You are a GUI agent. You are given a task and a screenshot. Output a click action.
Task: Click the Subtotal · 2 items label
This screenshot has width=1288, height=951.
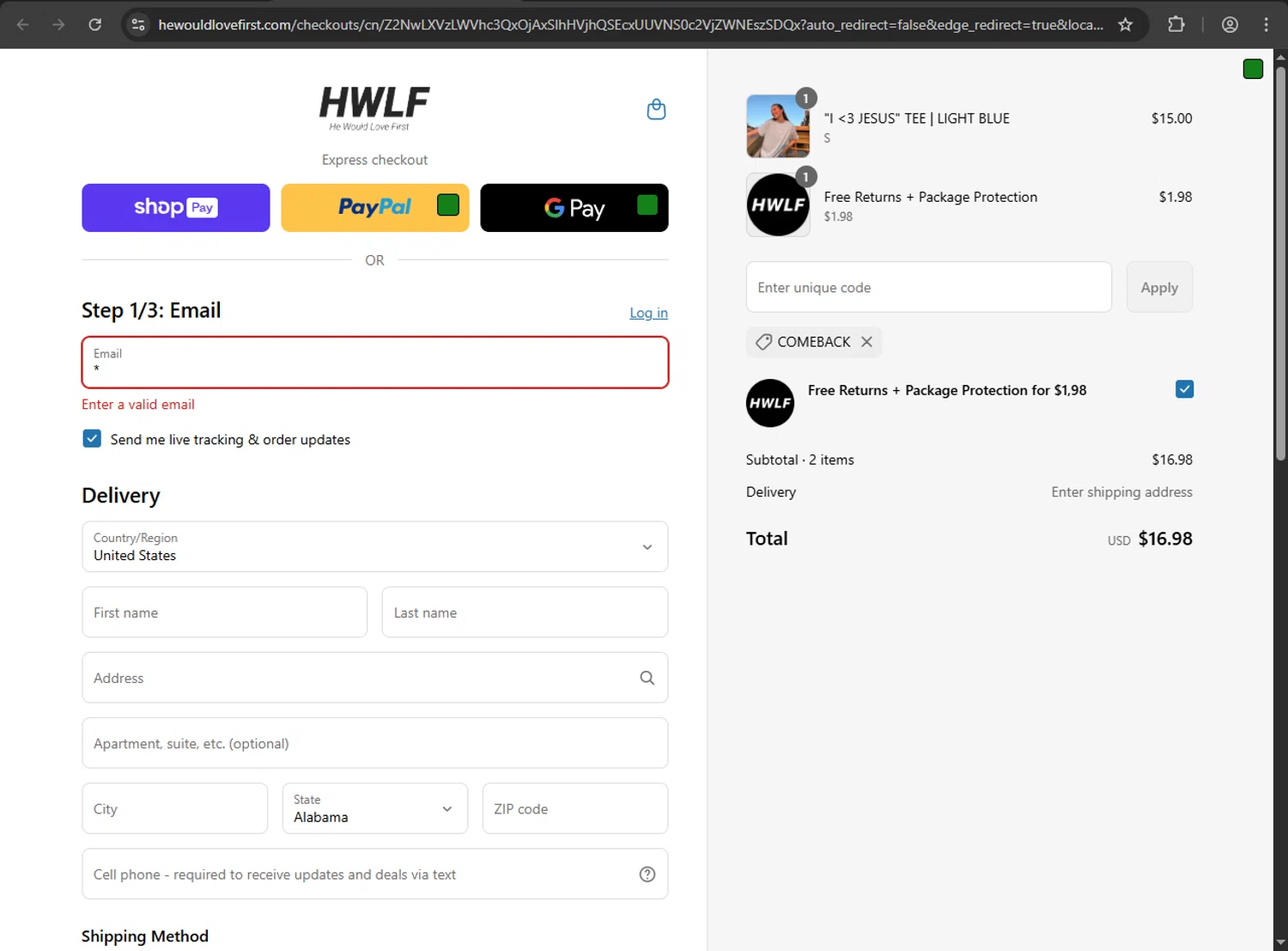click(x=800, y=460)
